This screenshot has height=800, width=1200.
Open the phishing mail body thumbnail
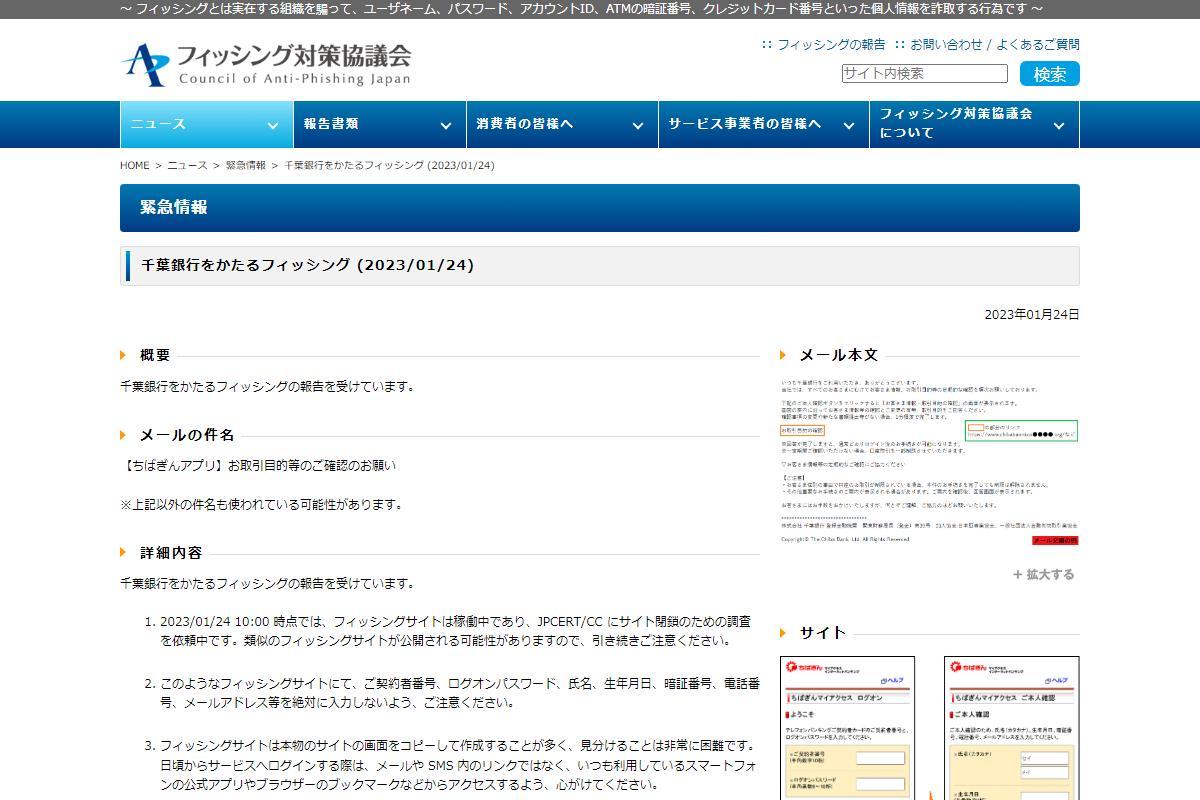coord(930,462)
